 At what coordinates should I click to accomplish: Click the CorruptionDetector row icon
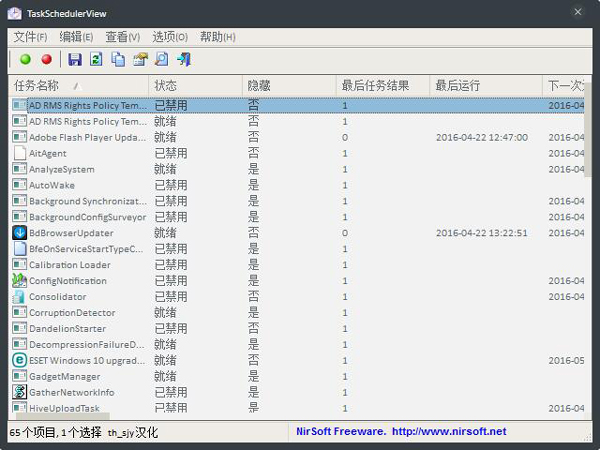(20, 313)
